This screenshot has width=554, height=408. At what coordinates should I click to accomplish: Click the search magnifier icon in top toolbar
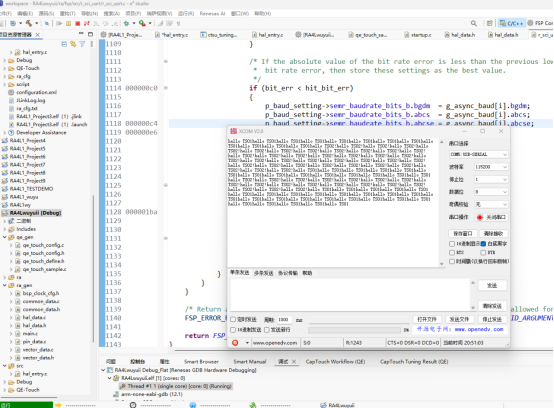474,23
